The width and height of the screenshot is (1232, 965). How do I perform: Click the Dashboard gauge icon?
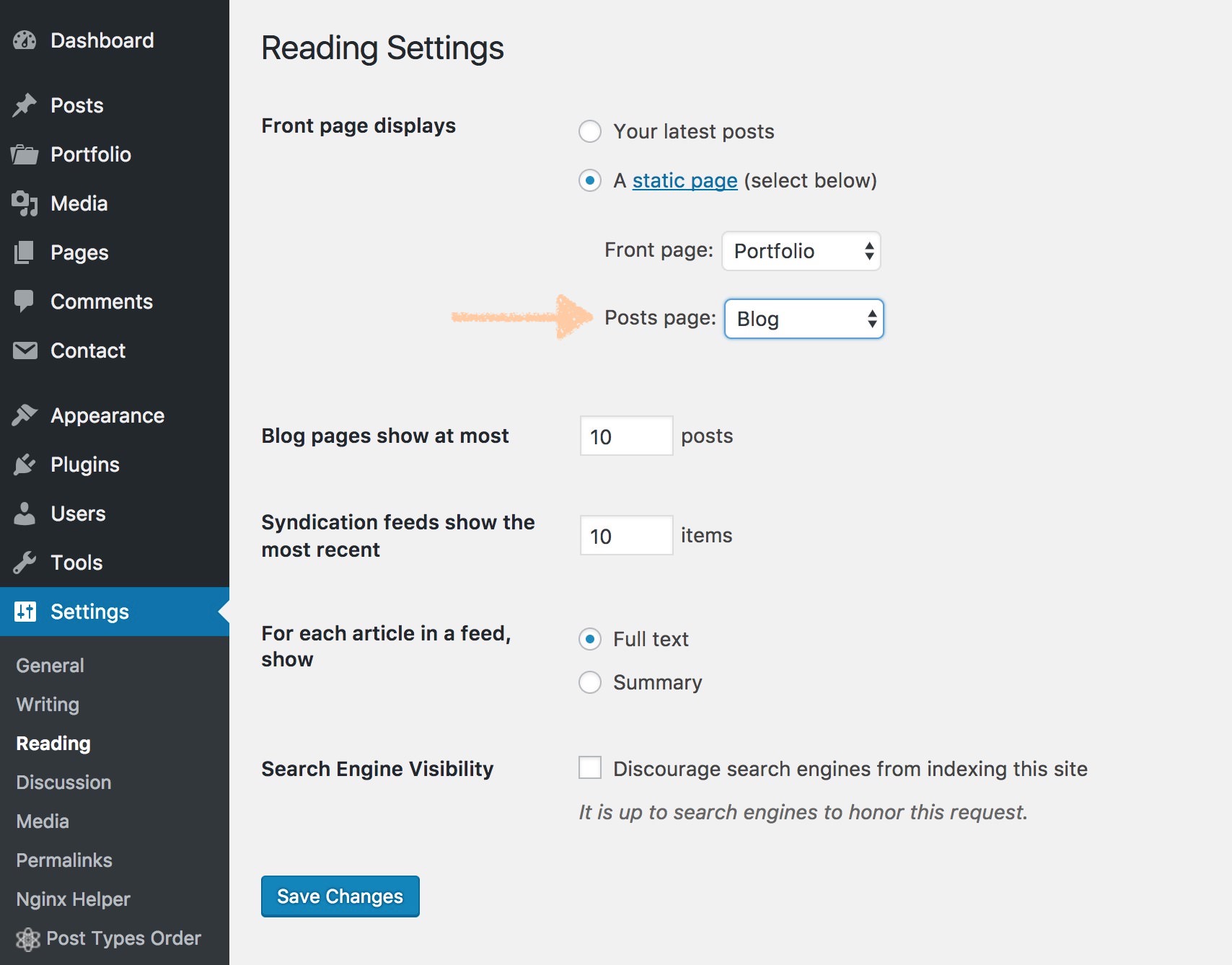click(x=25, y=40)
